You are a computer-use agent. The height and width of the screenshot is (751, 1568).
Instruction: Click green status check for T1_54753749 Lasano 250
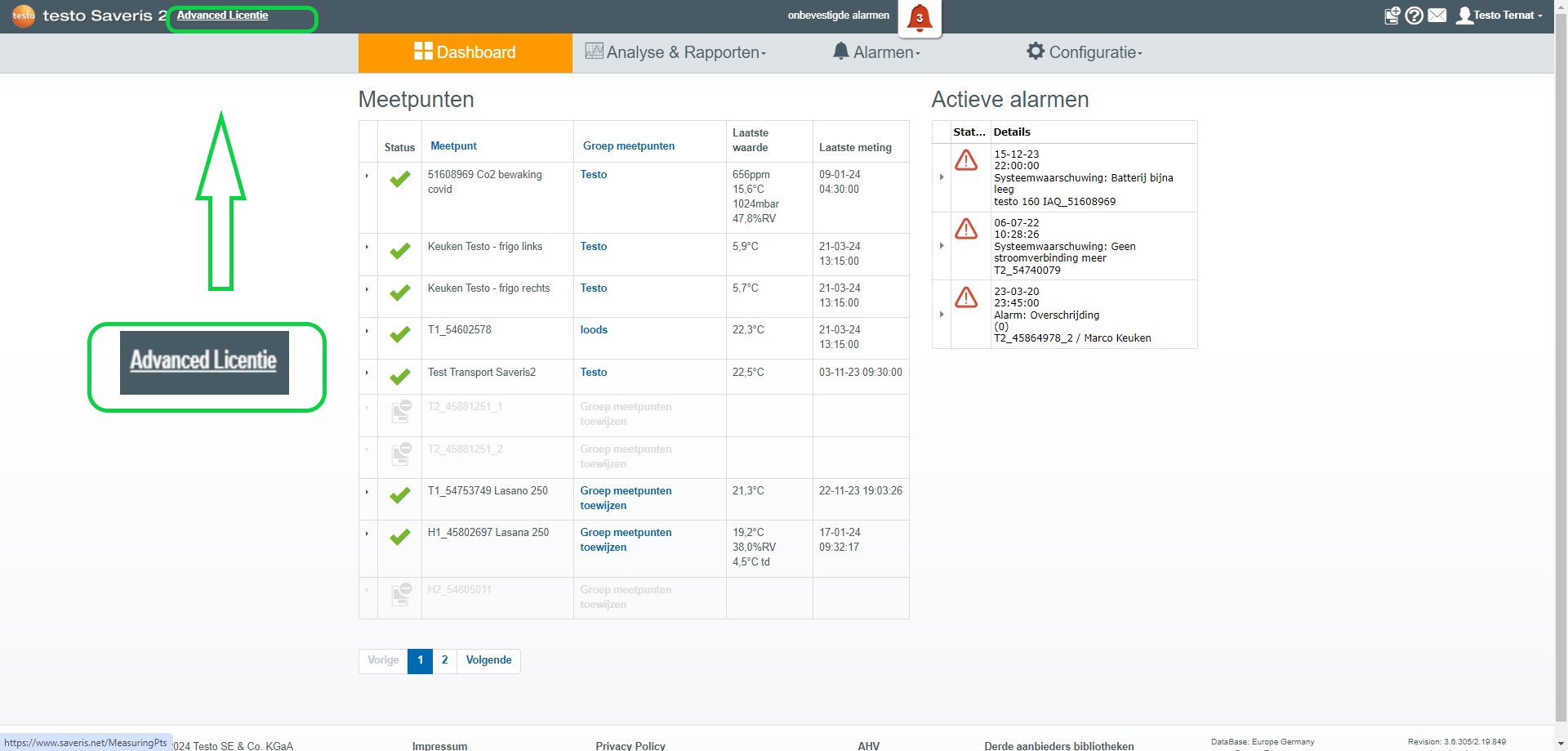400,495
